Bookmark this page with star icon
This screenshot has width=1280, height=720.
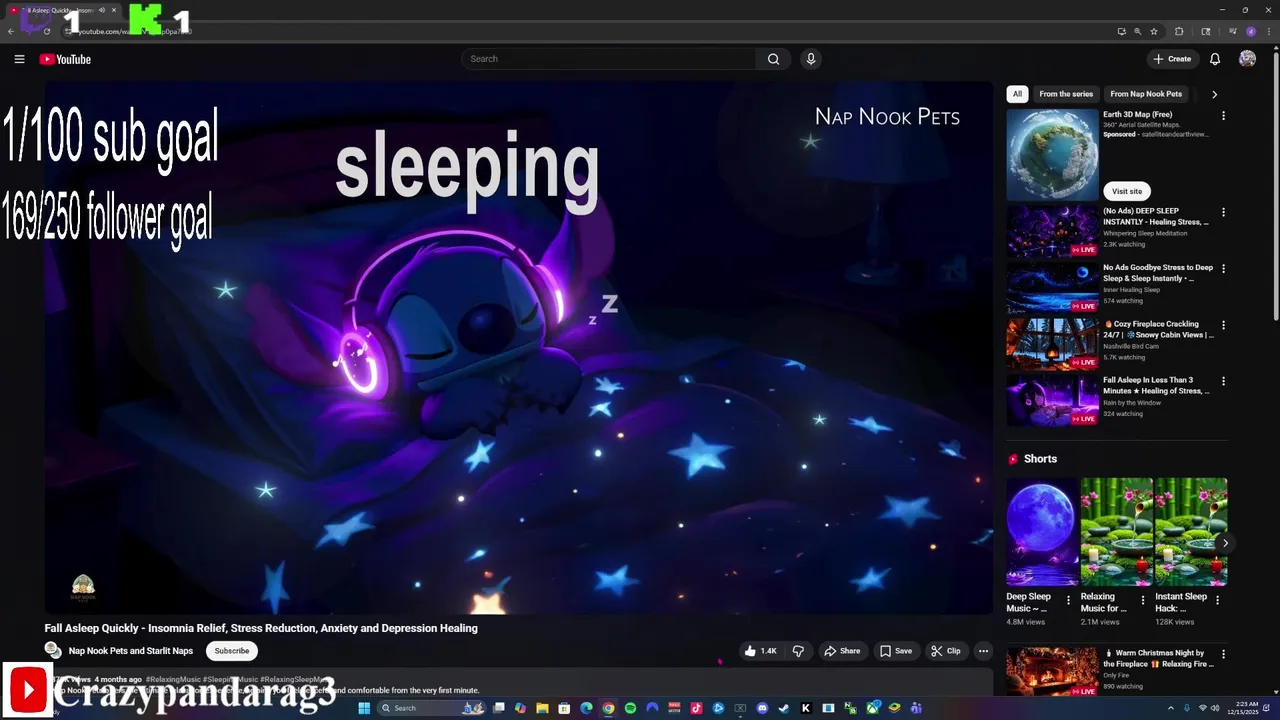pos(1154,31)
